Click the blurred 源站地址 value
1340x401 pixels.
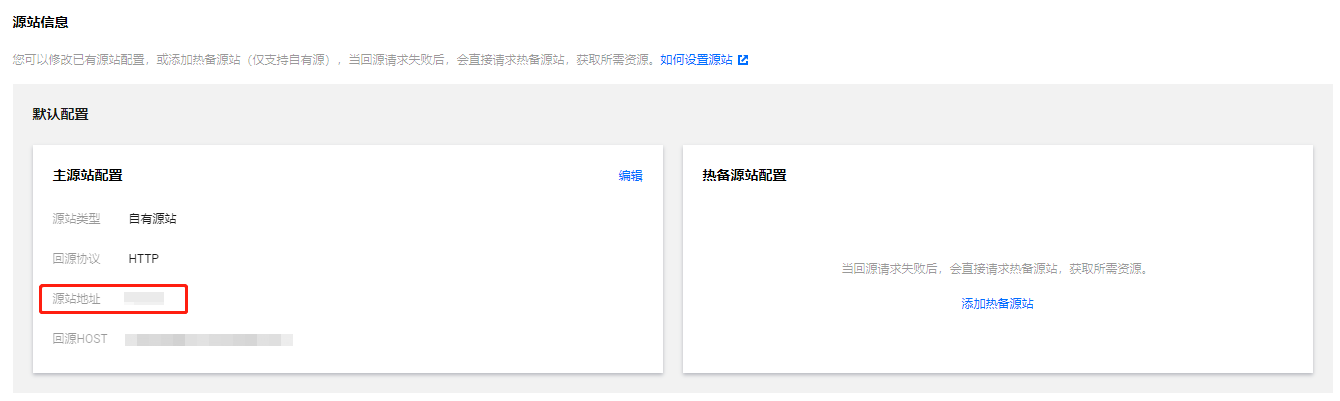[144, 299]
